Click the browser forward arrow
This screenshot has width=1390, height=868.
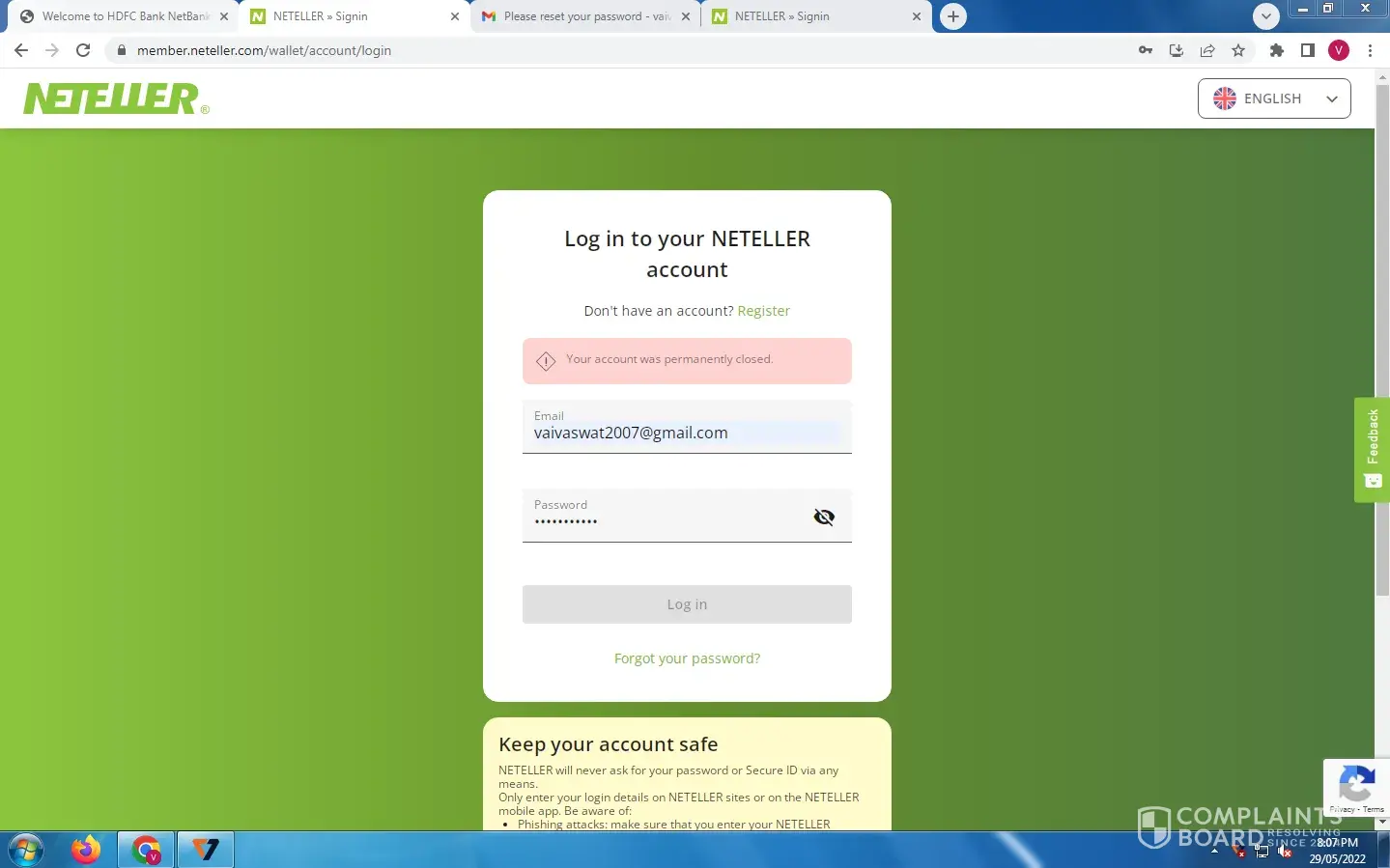[x=52, y=50]
